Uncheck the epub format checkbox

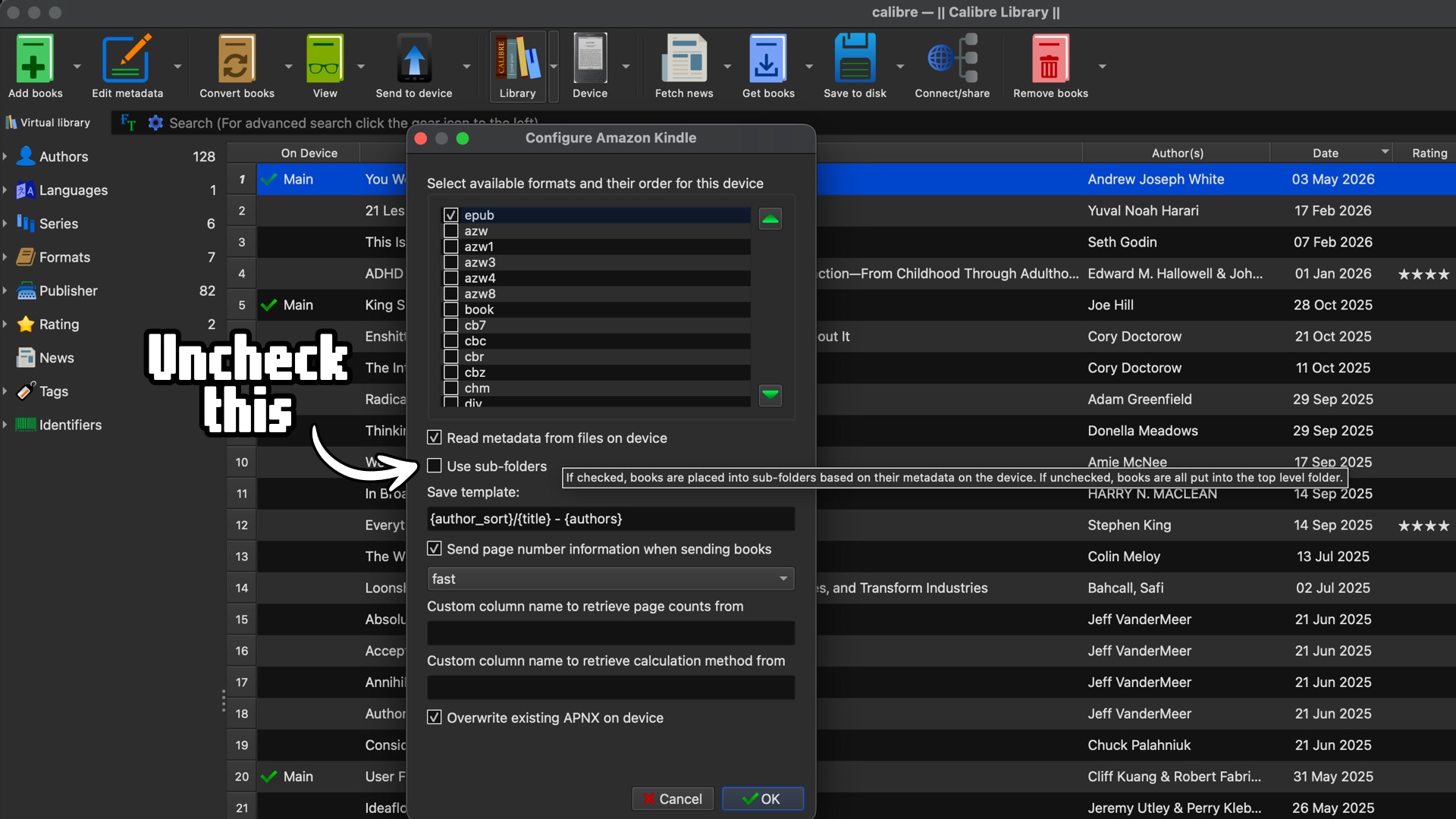click(450, 215)
